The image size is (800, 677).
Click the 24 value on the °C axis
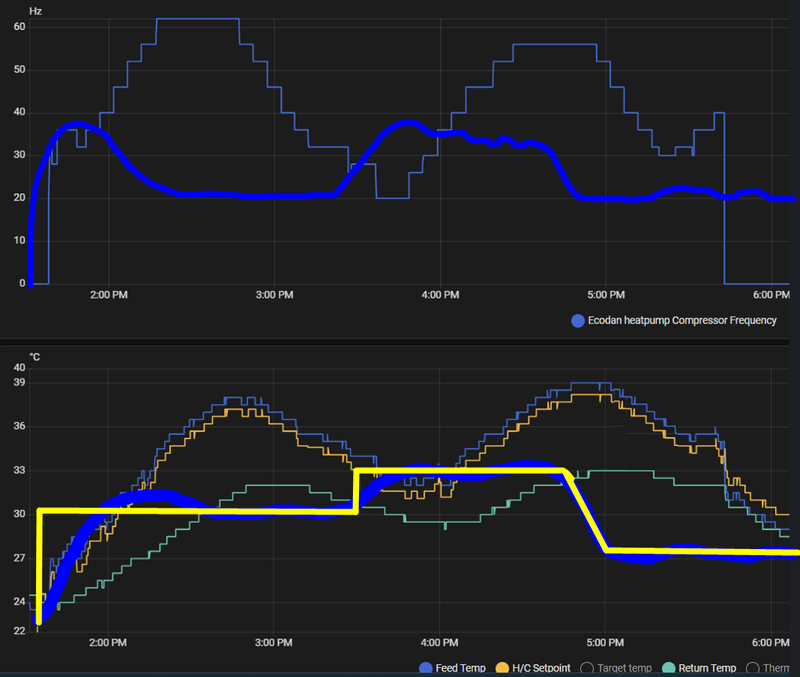(x=19, y=601)
